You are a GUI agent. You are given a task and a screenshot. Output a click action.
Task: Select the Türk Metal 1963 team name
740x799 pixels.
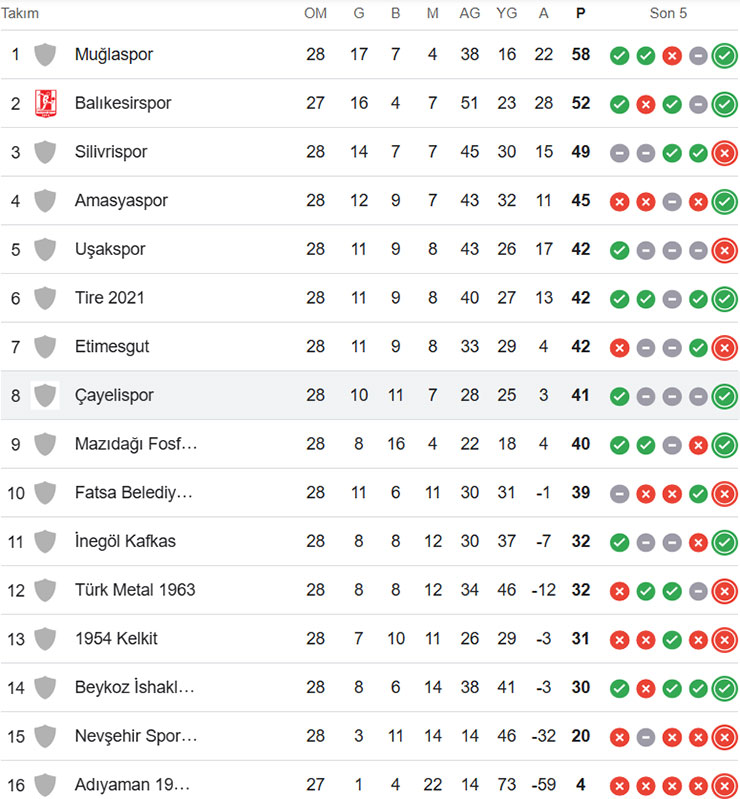coord(135,590)
